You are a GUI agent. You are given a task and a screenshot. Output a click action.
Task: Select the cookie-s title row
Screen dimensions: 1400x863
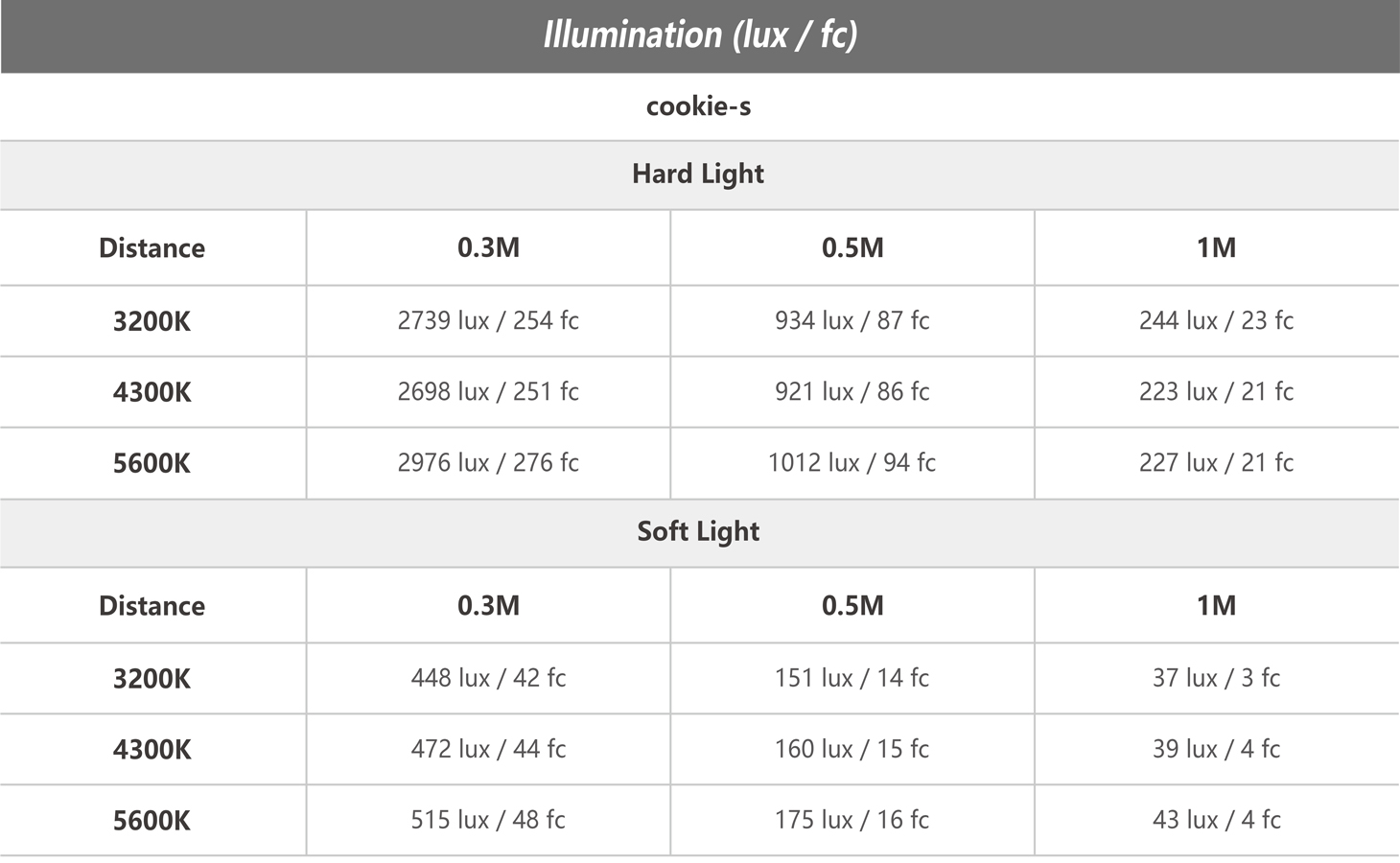point(700,106)
